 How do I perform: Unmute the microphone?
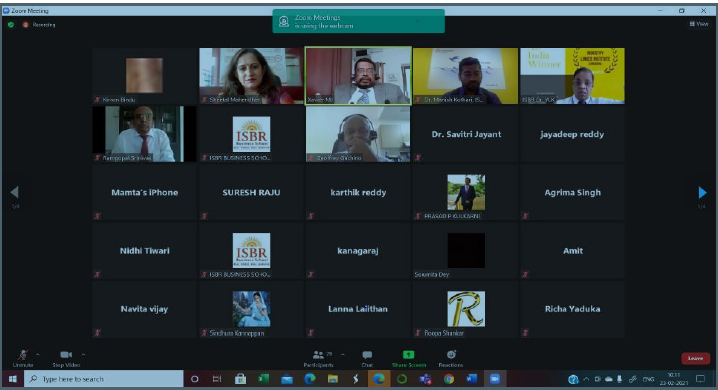[x=22, y=358]
